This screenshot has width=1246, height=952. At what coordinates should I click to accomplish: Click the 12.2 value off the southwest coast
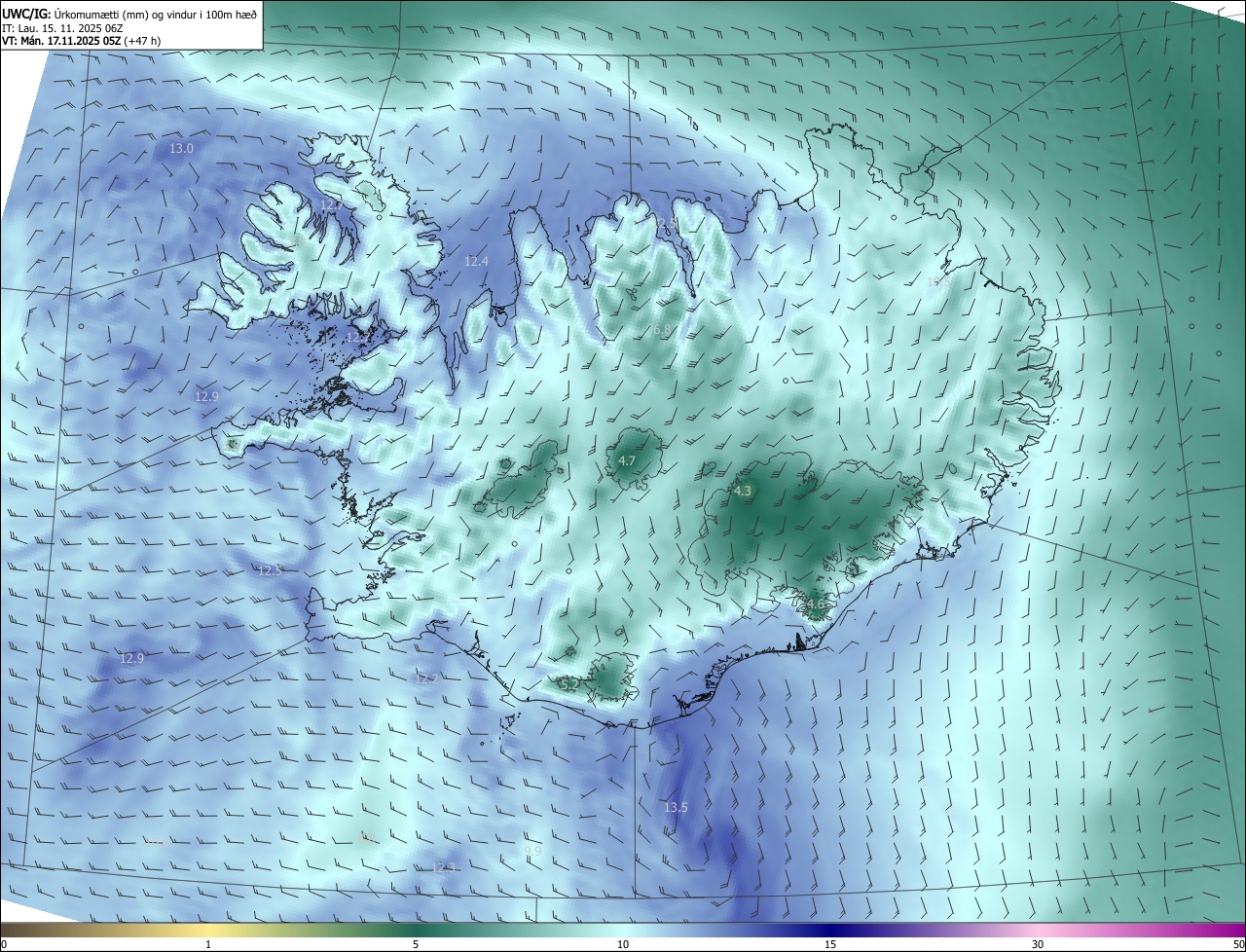click(425, 678)
